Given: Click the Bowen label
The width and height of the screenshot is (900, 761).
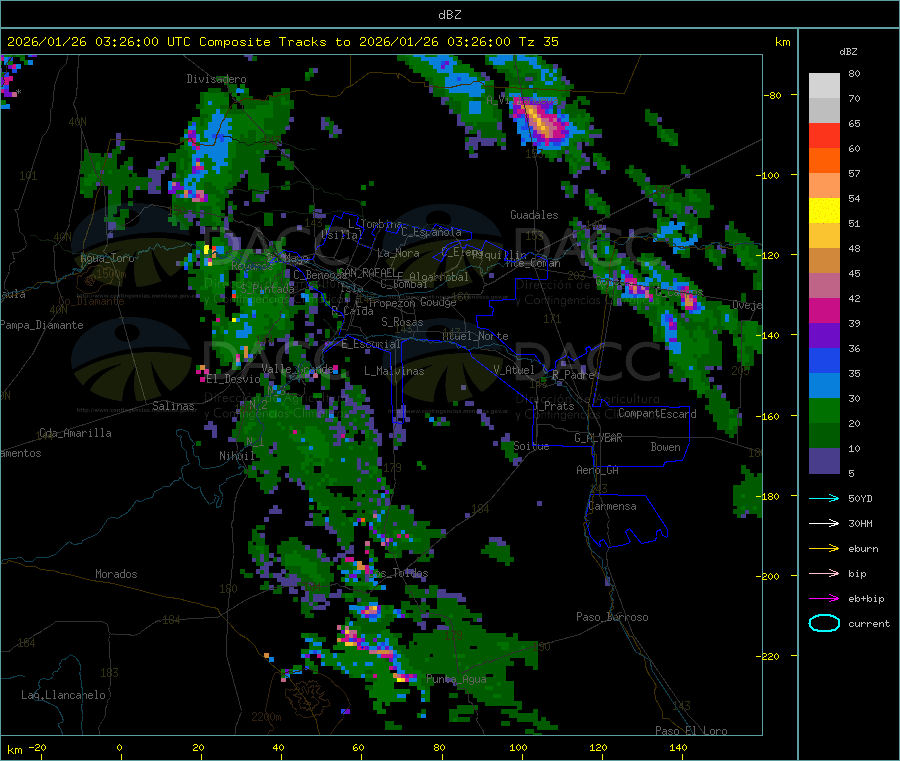Looking at the screenshot, I should click(665, 447).
